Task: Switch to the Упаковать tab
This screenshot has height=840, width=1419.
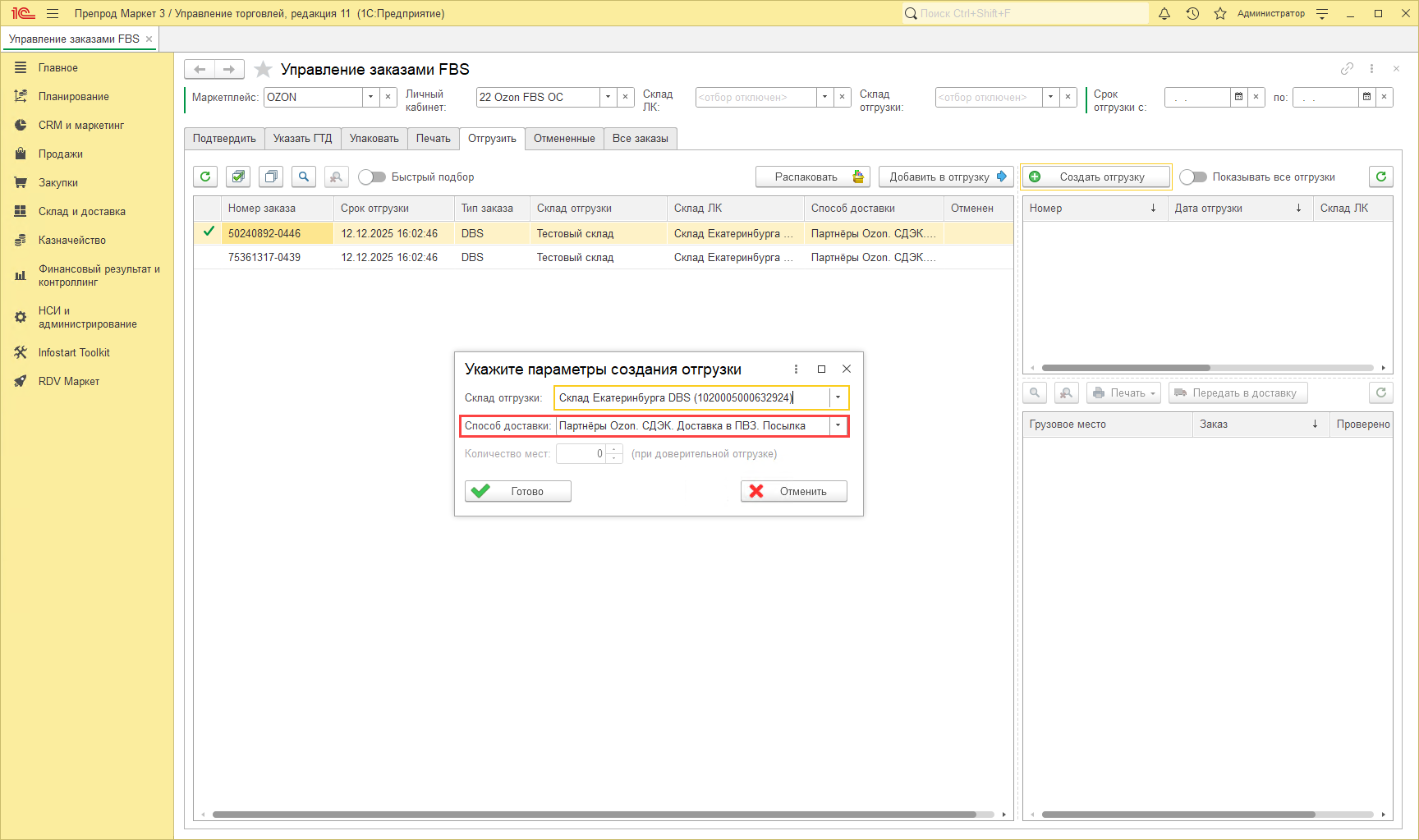Action: [x=374, y=138]
